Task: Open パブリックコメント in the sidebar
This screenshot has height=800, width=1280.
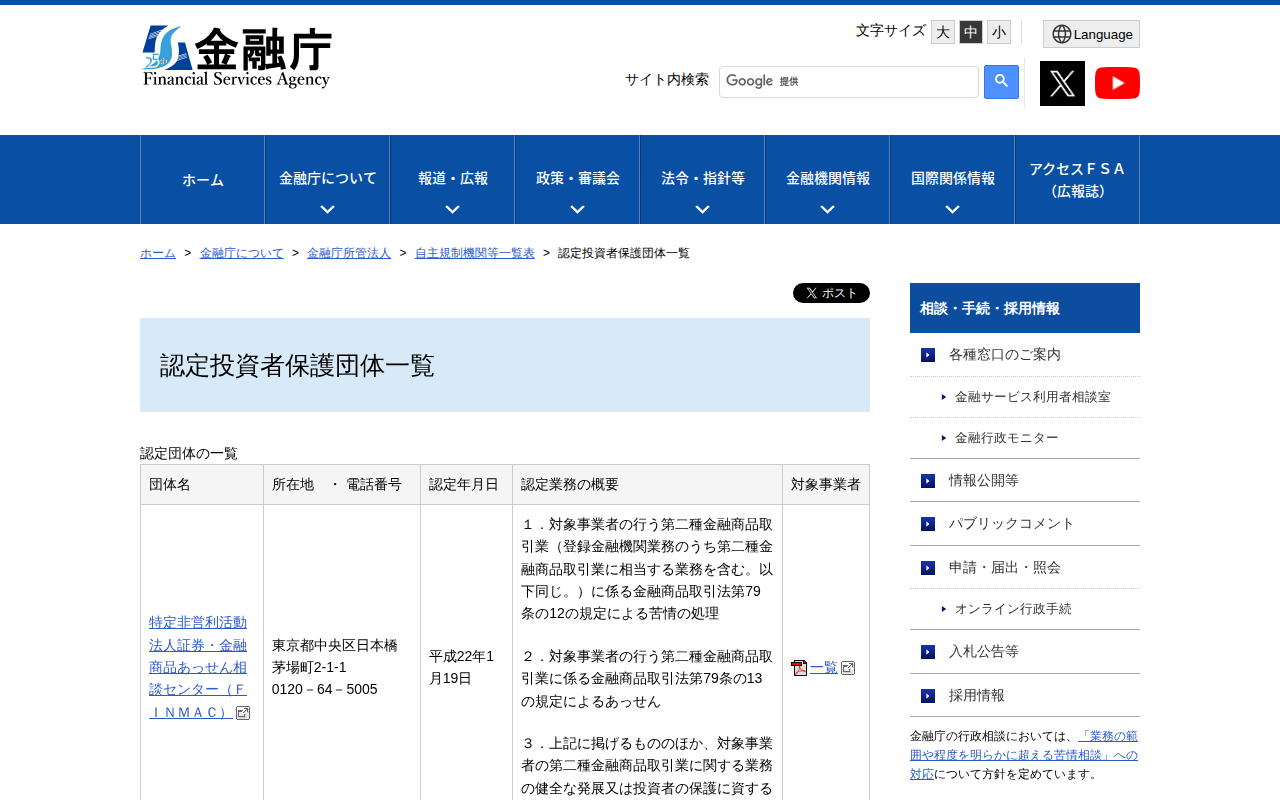Action: (1011, 524)
